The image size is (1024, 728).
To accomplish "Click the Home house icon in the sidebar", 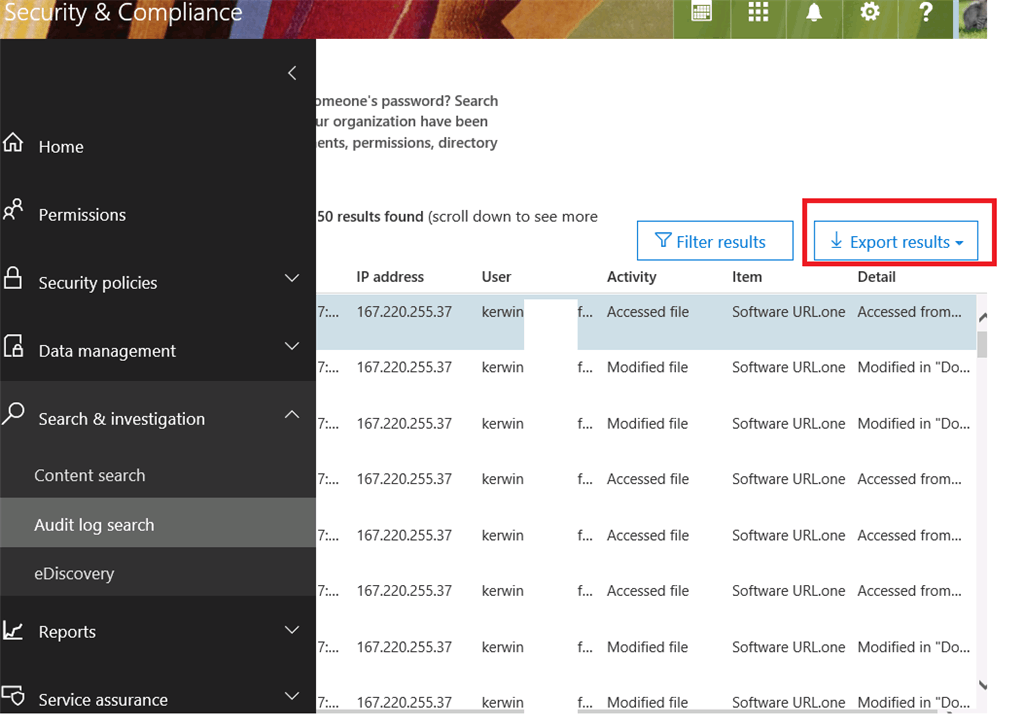I will (x=13, y=142).
